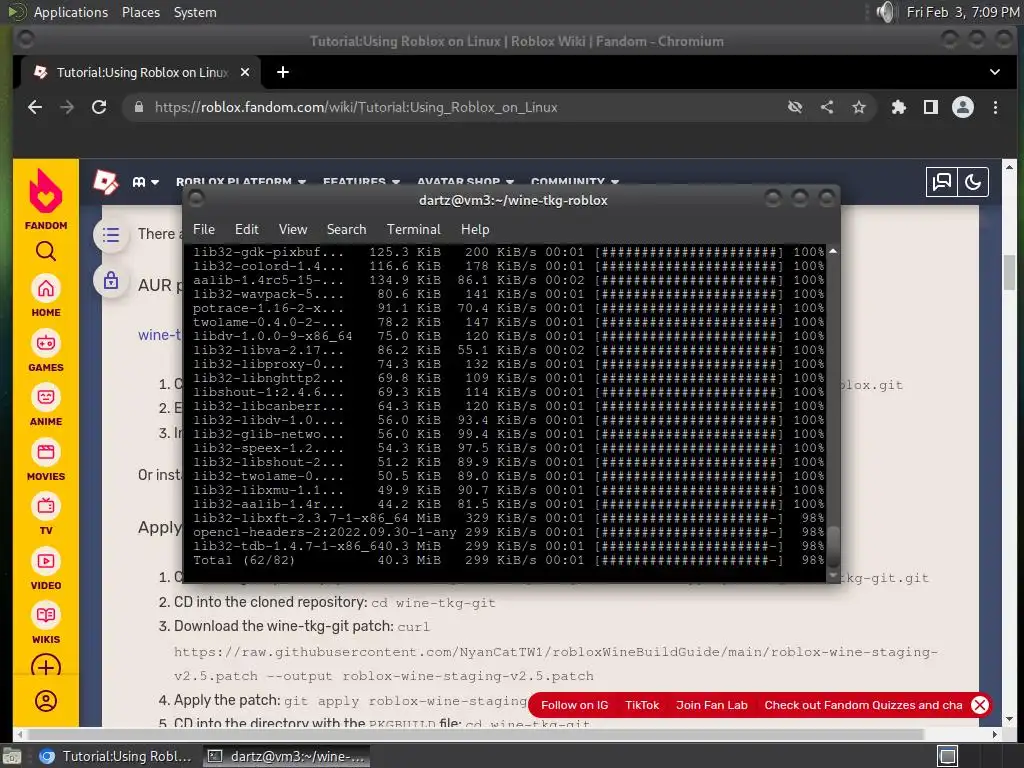The image size is (1024, 768).
Task: Open Chromium three-dot menu
Action: point(995,107)
